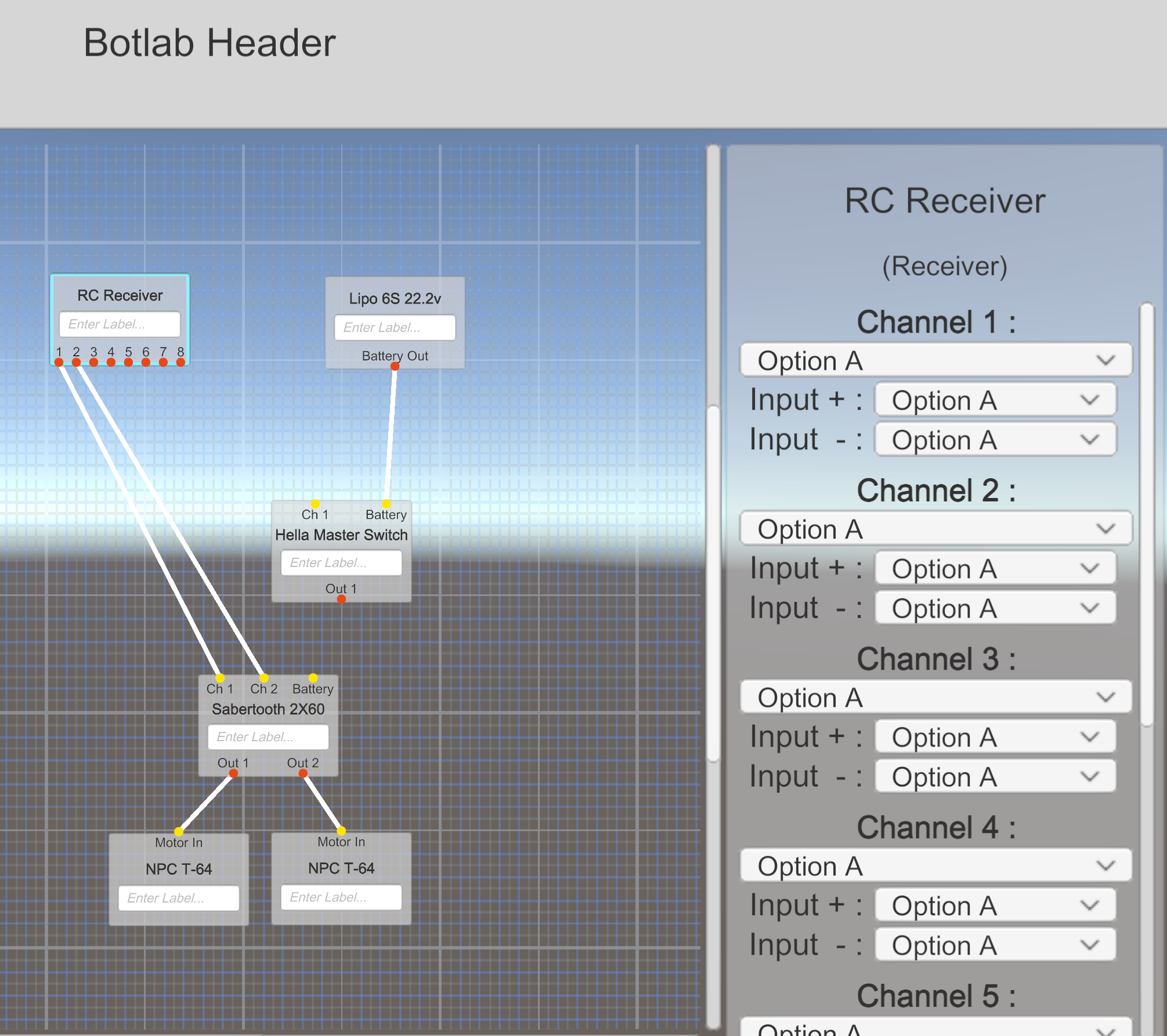Click the channel list vertical scrollbar
The width and height of the screenshot is (1167, 1036).
(x=1146, y=514)
